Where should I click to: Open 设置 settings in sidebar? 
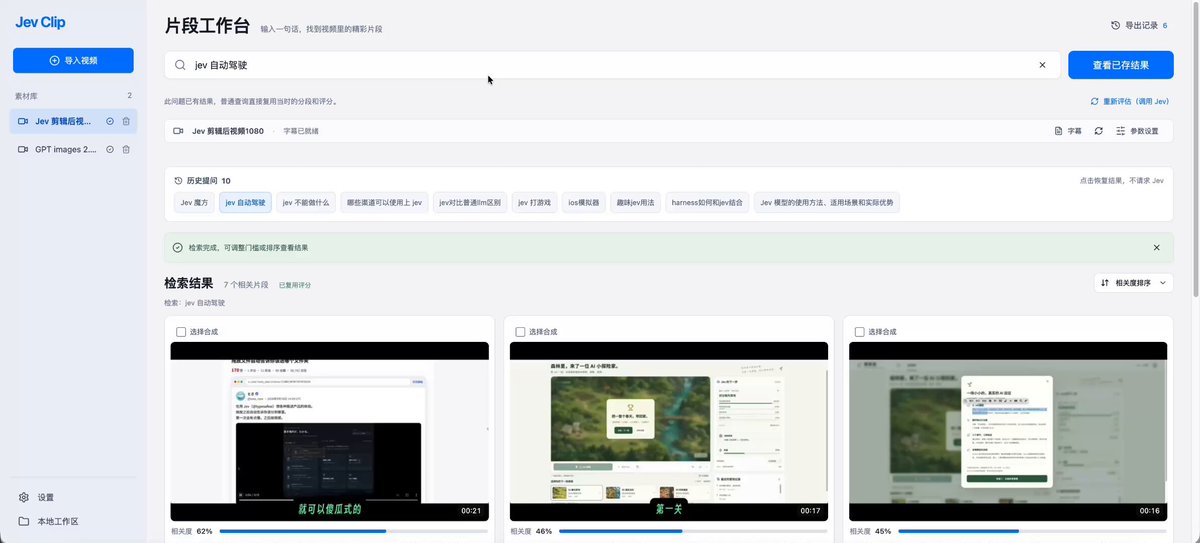pos(36,497)
